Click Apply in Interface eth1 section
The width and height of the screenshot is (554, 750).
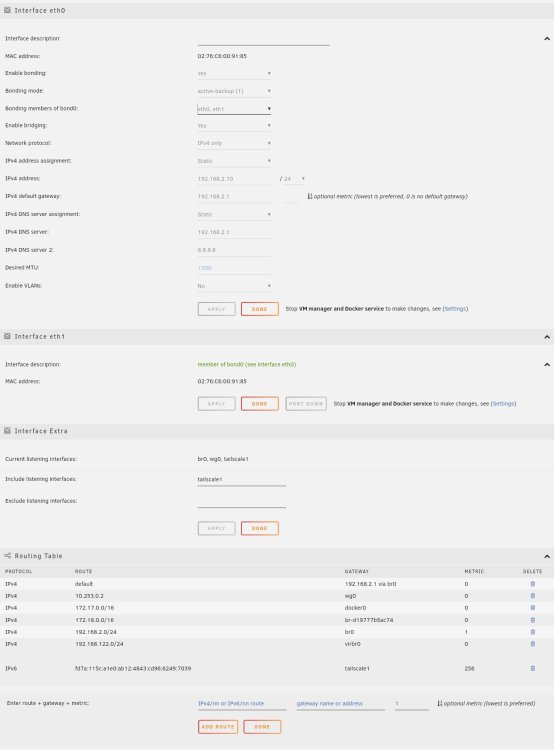(x=216, y=404)
